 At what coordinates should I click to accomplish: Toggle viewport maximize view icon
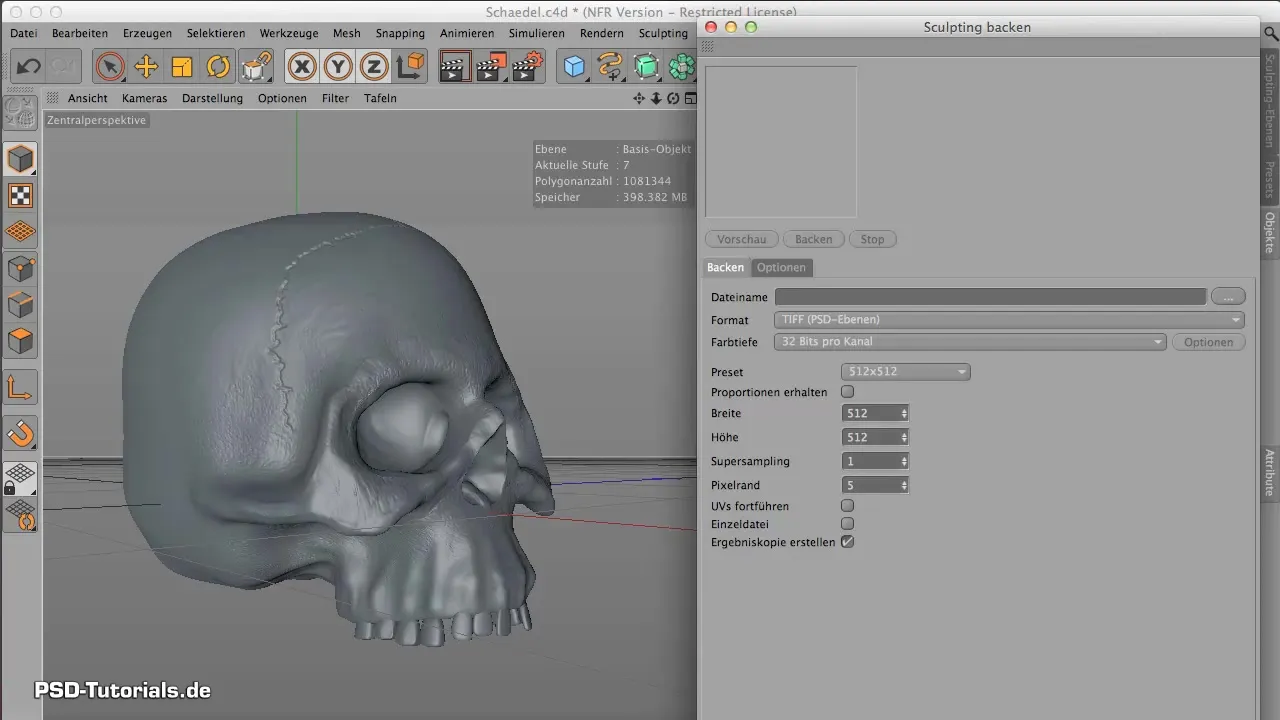tap(689, 98)
